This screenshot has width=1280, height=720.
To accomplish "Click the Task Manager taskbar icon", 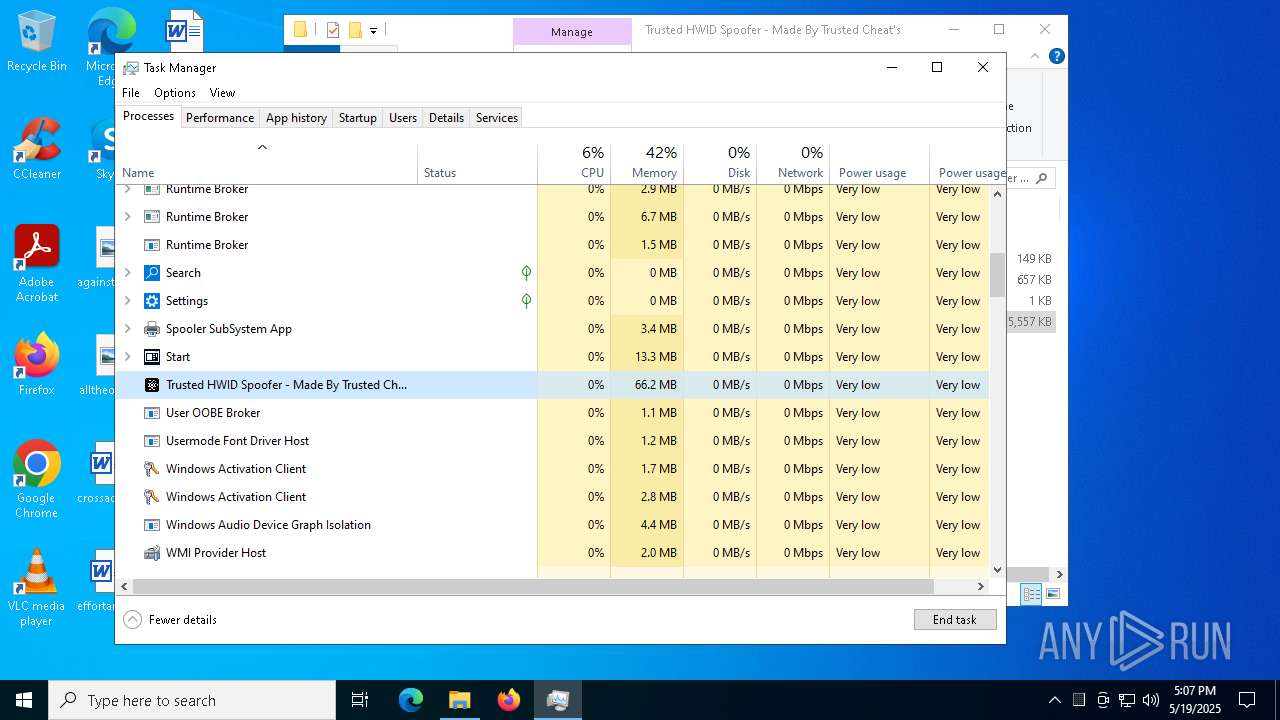I will click(558, 700).
